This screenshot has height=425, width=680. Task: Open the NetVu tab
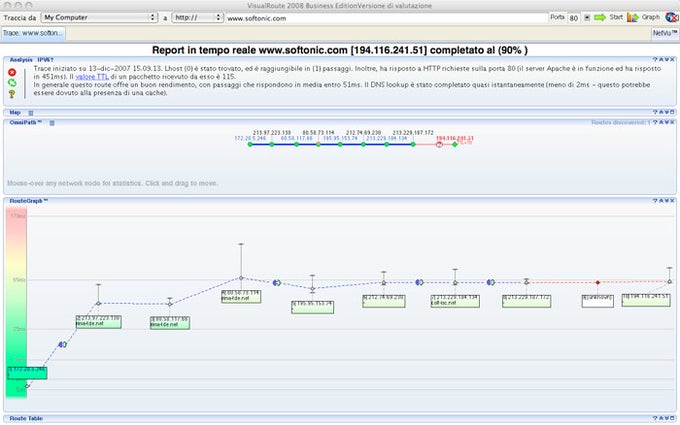click(665, 33)
